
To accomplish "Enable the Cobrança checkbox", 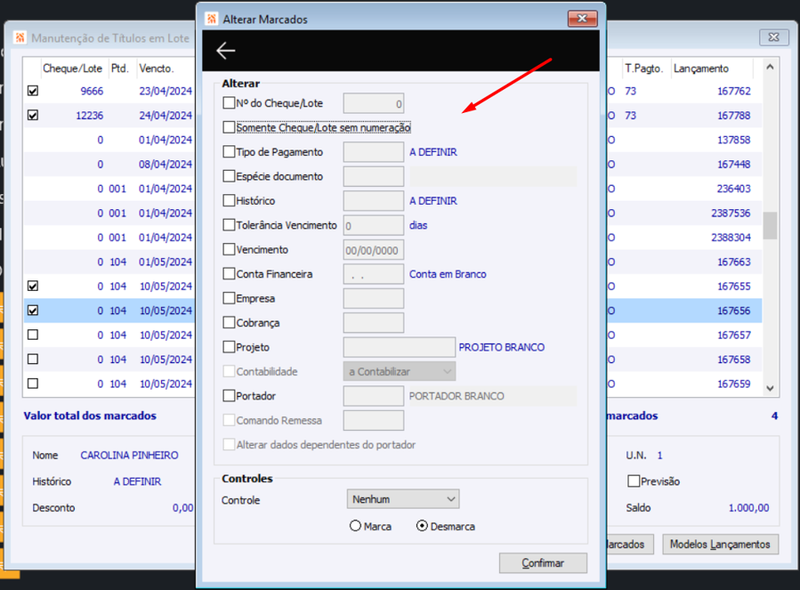I will coord(229,323).
